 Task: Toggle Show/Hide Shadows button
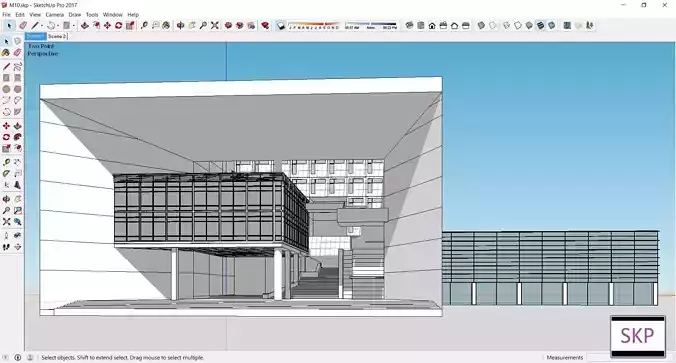tap(281, 26)
